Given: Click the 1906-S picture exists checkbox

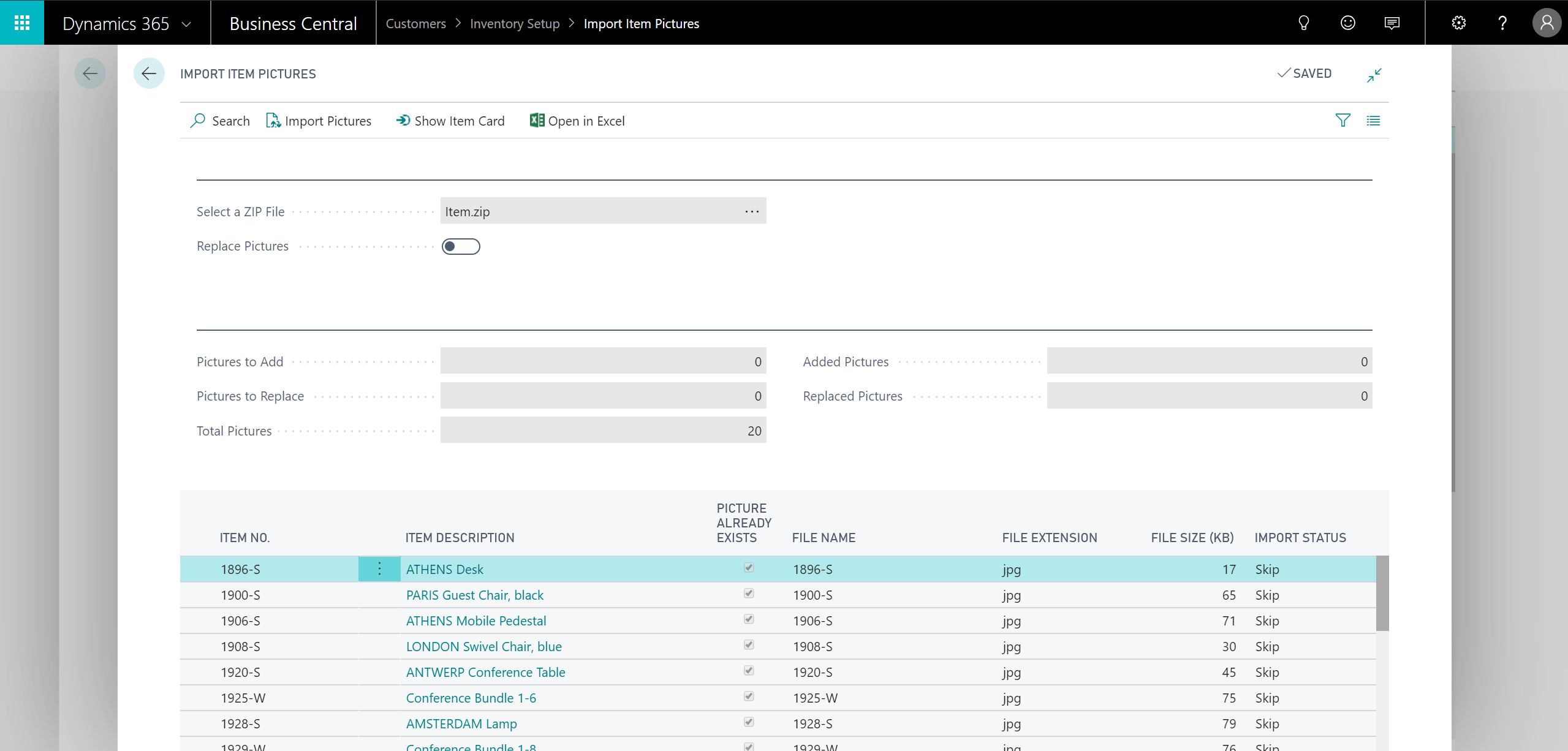Looking at the screenshot, I should click(749, 619).
